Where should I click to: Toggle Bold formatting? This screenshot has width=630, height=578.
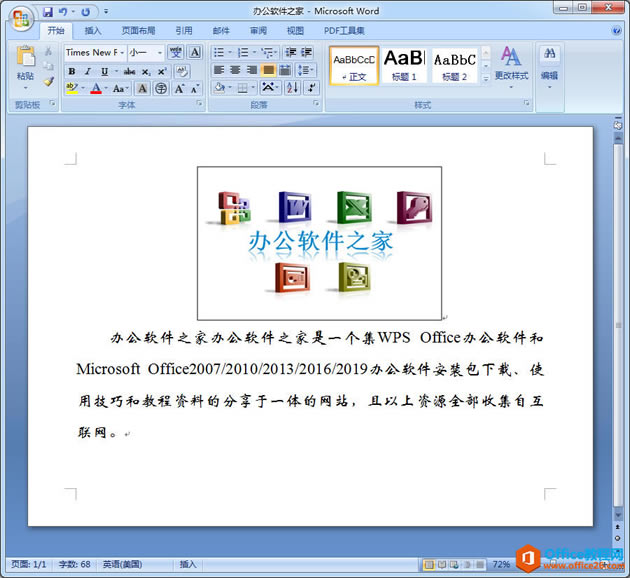tap(72, 71)
